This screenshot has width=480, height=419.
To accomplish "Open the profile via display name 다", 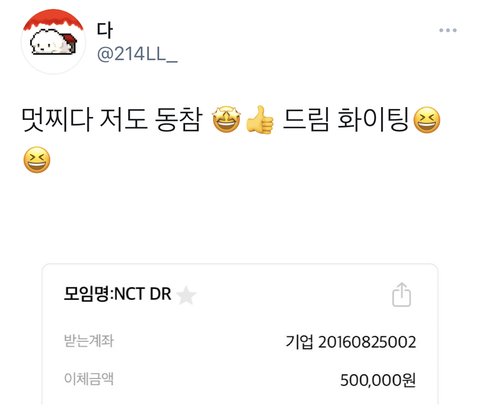I will (x=105, y=30).
